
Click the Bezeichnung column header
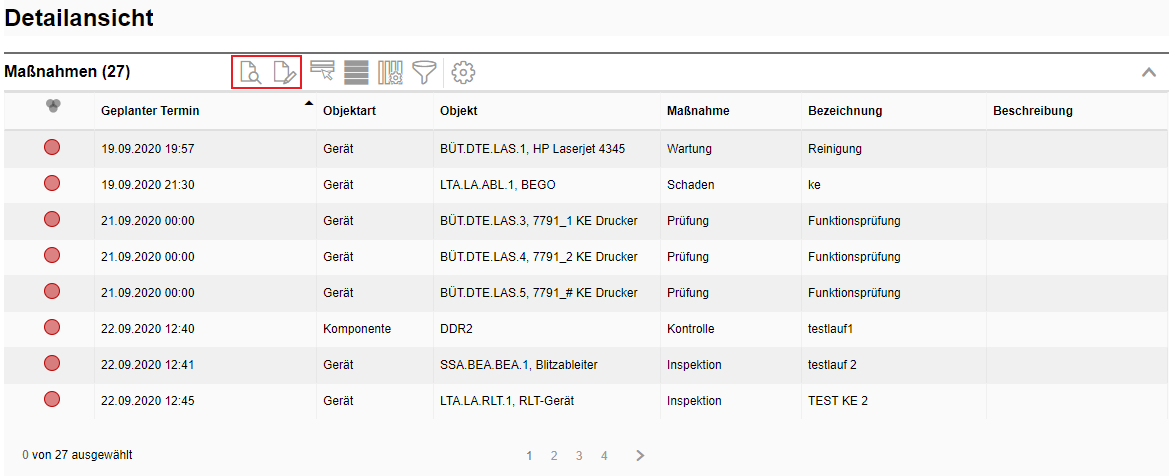[x=845, y=111]
